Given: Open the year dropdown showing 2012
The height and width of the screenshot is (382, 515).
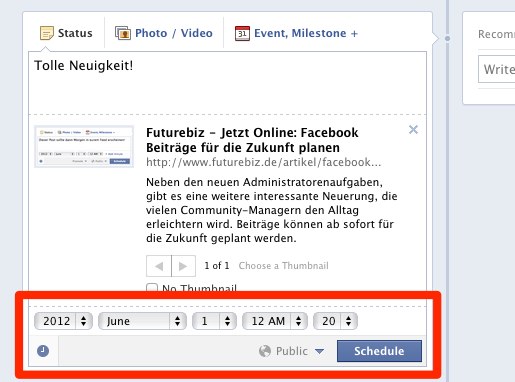Looking at the screenshot, I should click(x=63, y=321).
